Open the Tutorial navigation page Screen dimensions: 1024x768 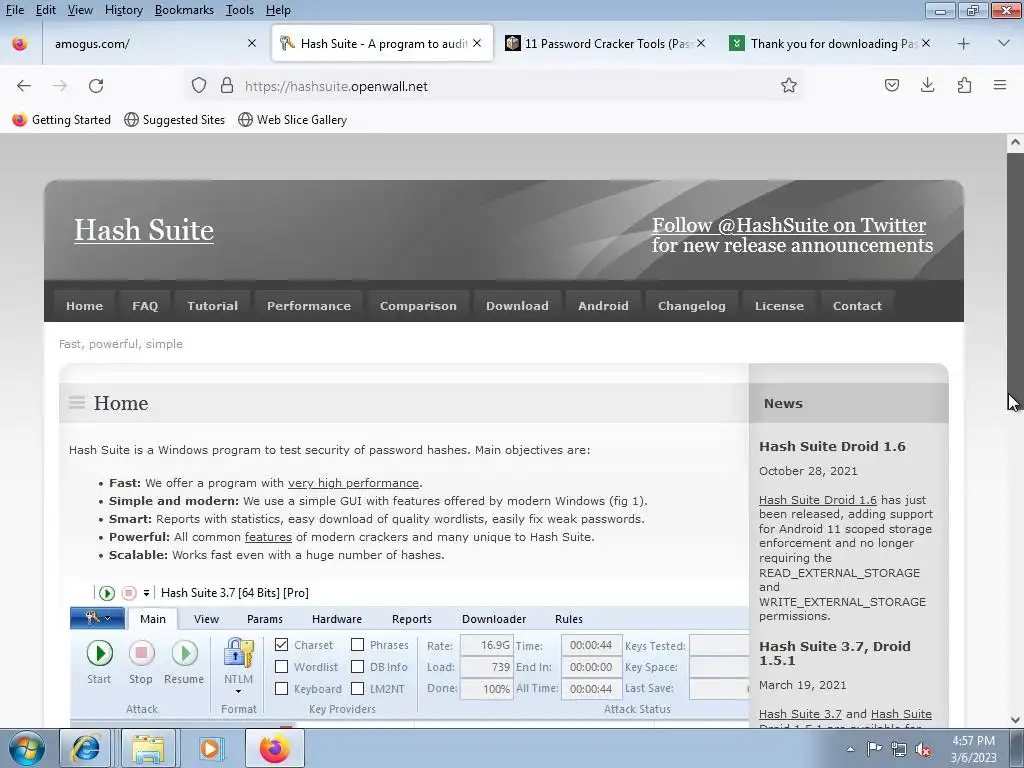point(212,306)
